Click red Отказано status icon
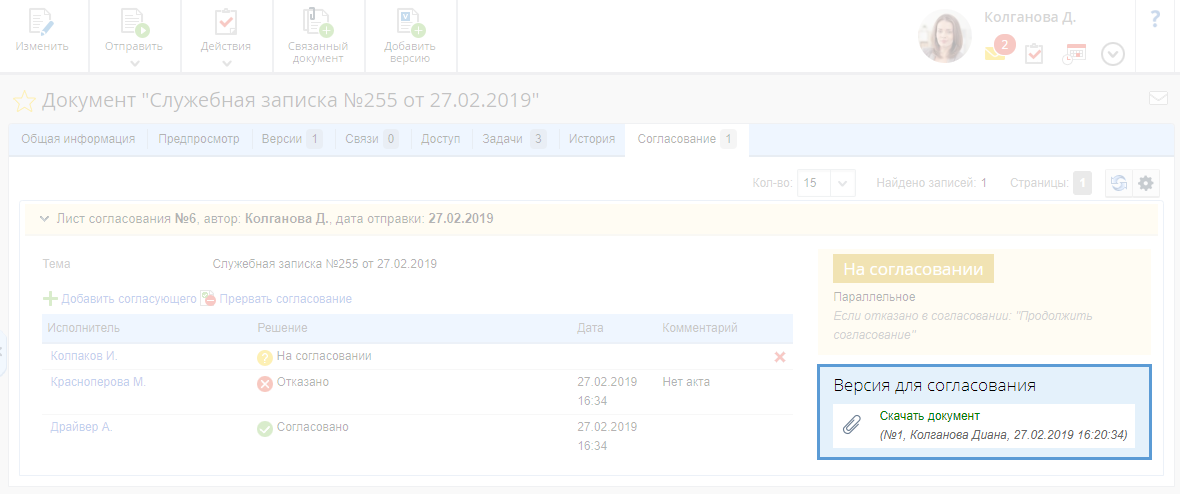1180x494 pixels. pos(265,383)
